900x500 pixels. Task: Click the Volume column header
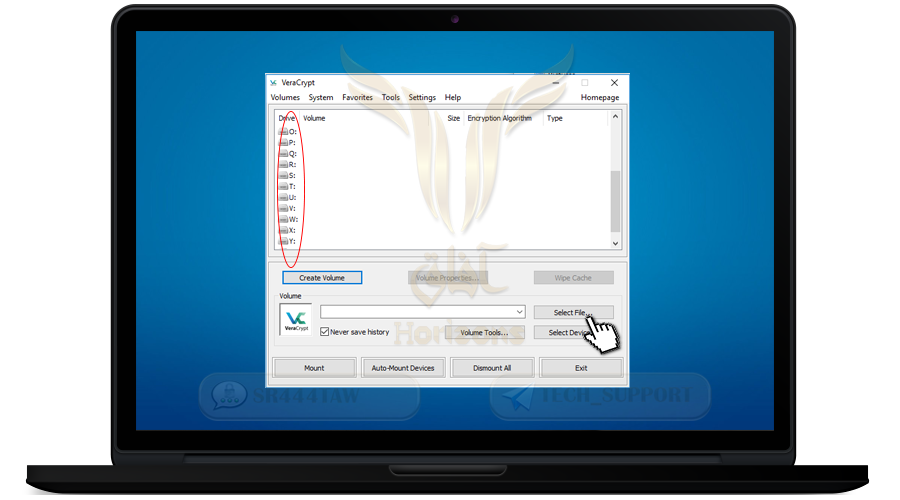coord(364,118)
